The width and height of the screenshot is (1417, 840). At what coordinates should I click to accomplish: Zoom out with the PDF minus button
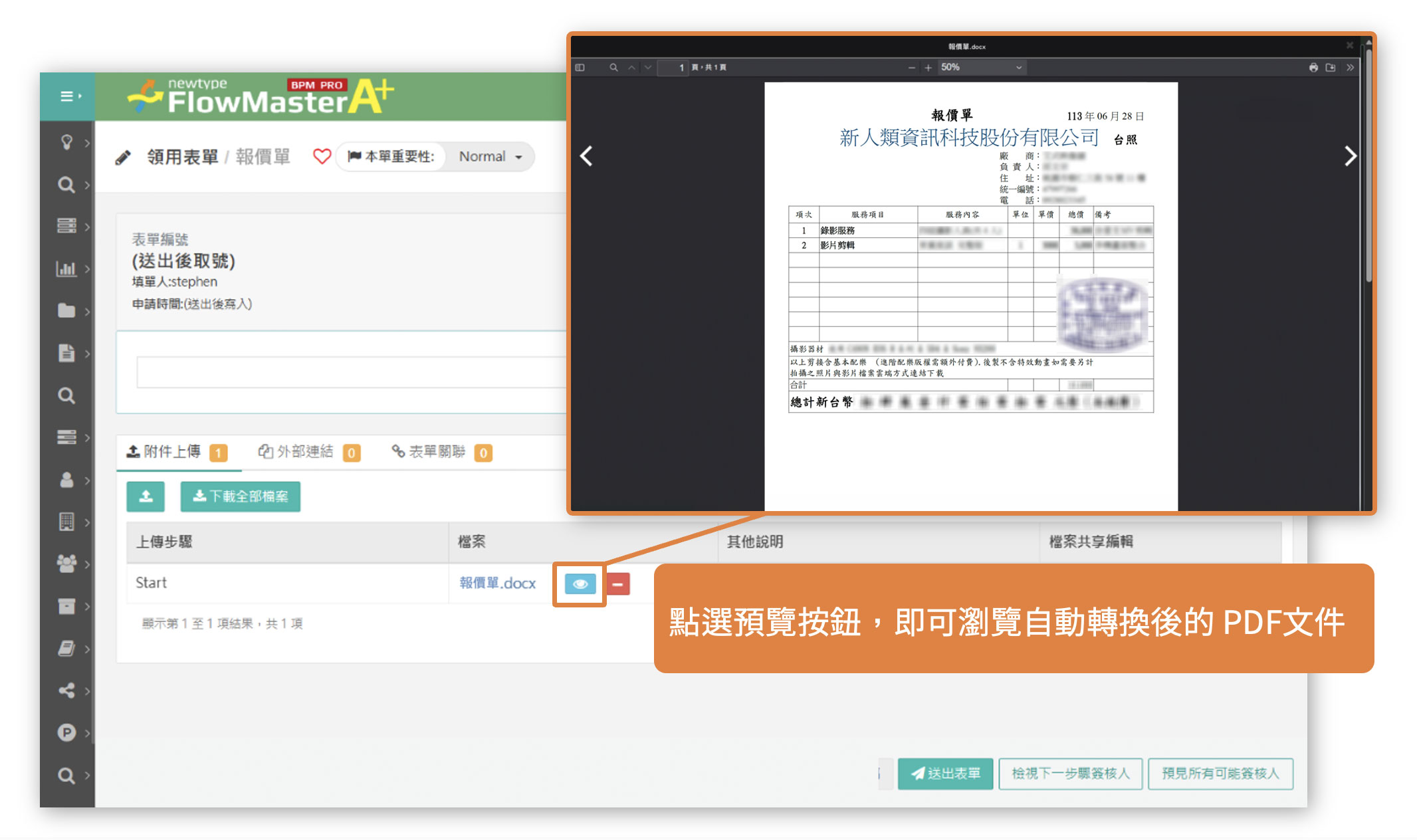[x=911, y=67]
